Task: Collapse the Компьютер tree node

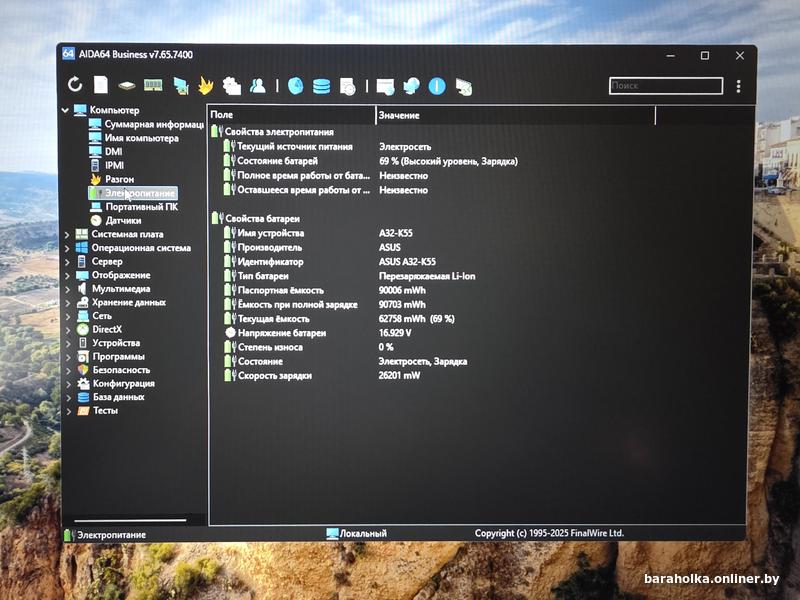Action: pyautogui.click(x=67, y=110)
